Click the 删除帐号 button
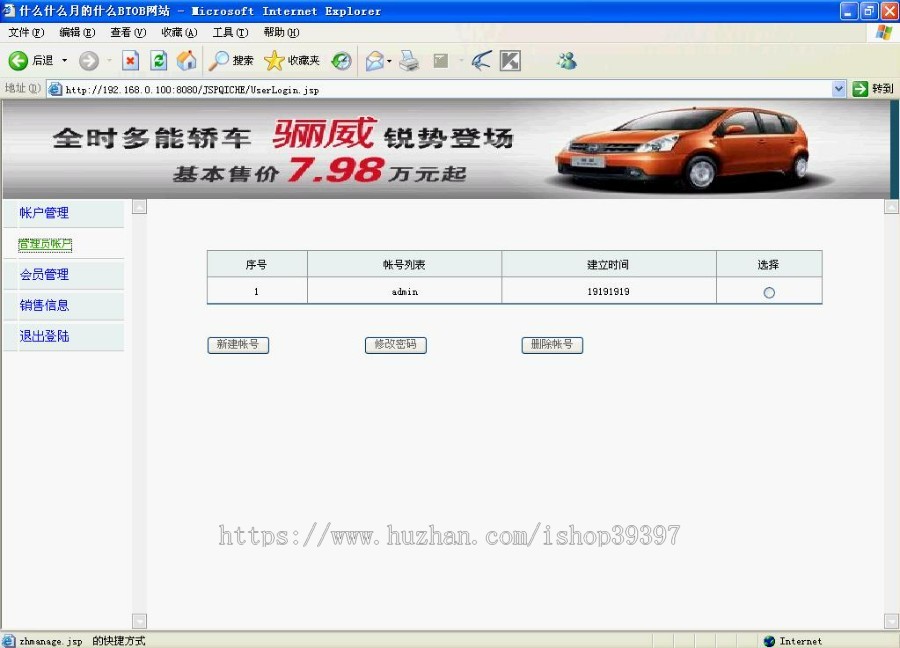This screenshot has height=648, width=900. (x=552, y=345)
